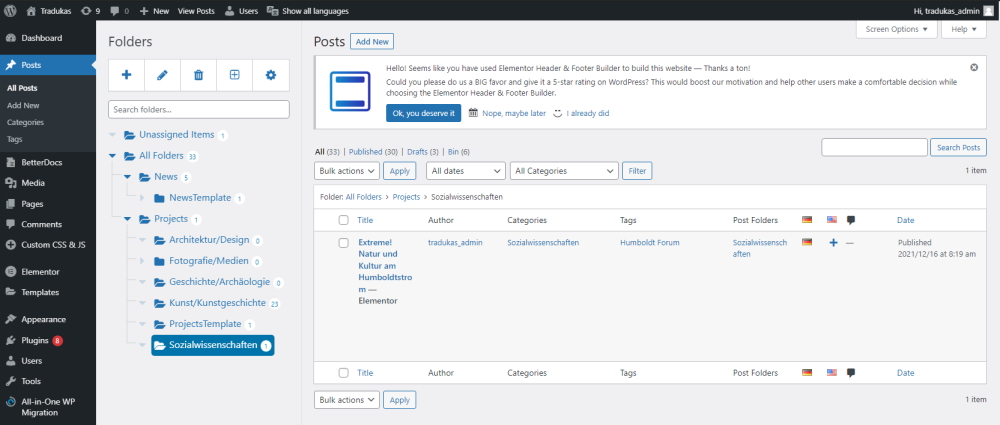Open Categories submenu under Posts
The width and height of the screenshot is (1000, 425).
[26, 123]
